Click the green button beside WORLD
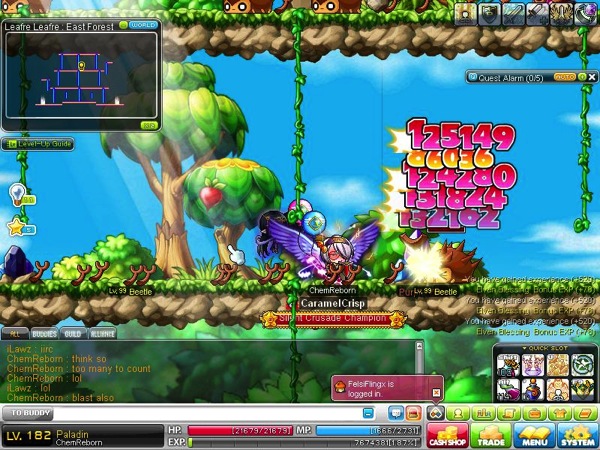 click(x=124, y=25)
